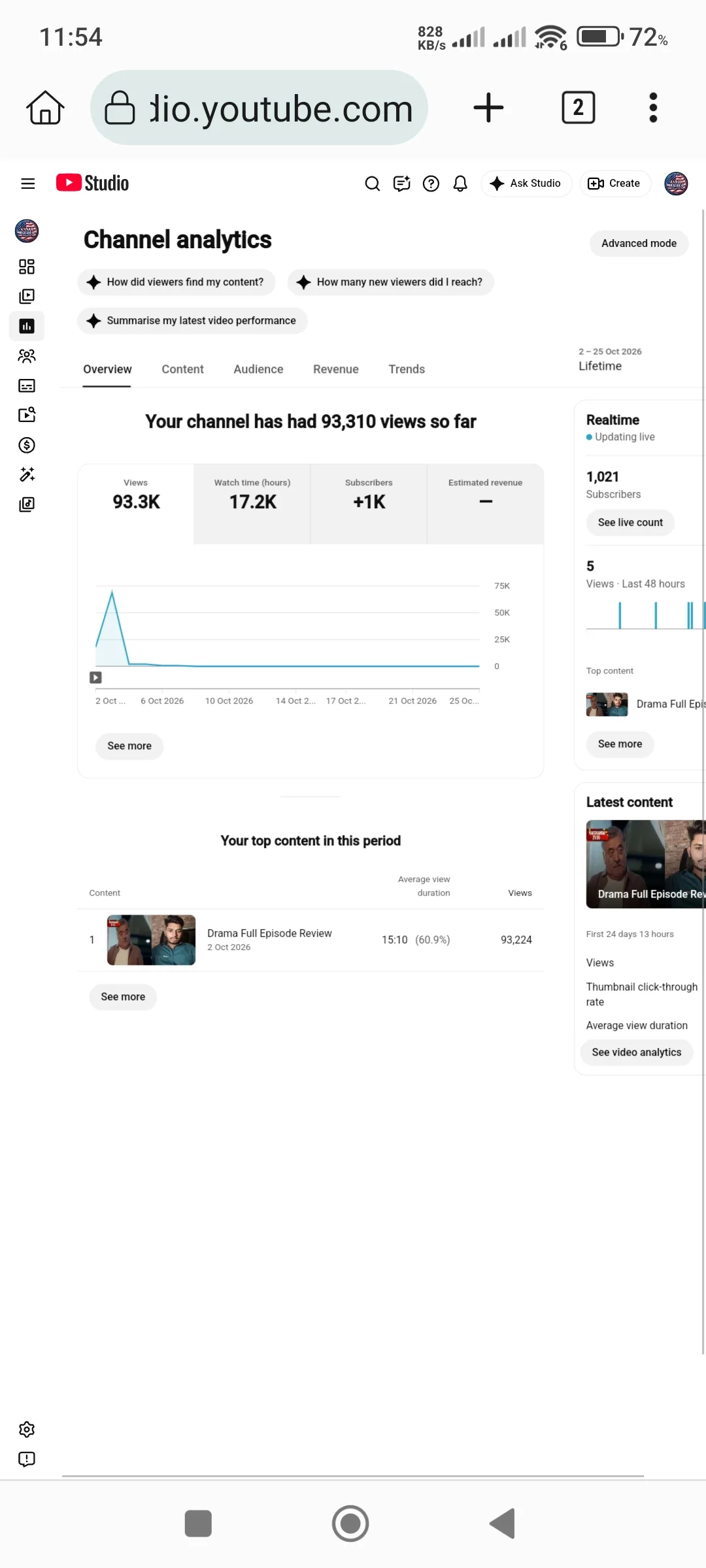This screenshot has height=1568, width=706.
Task: Open the comments/feedback message icon in header
Action: [x=401, y=184]
